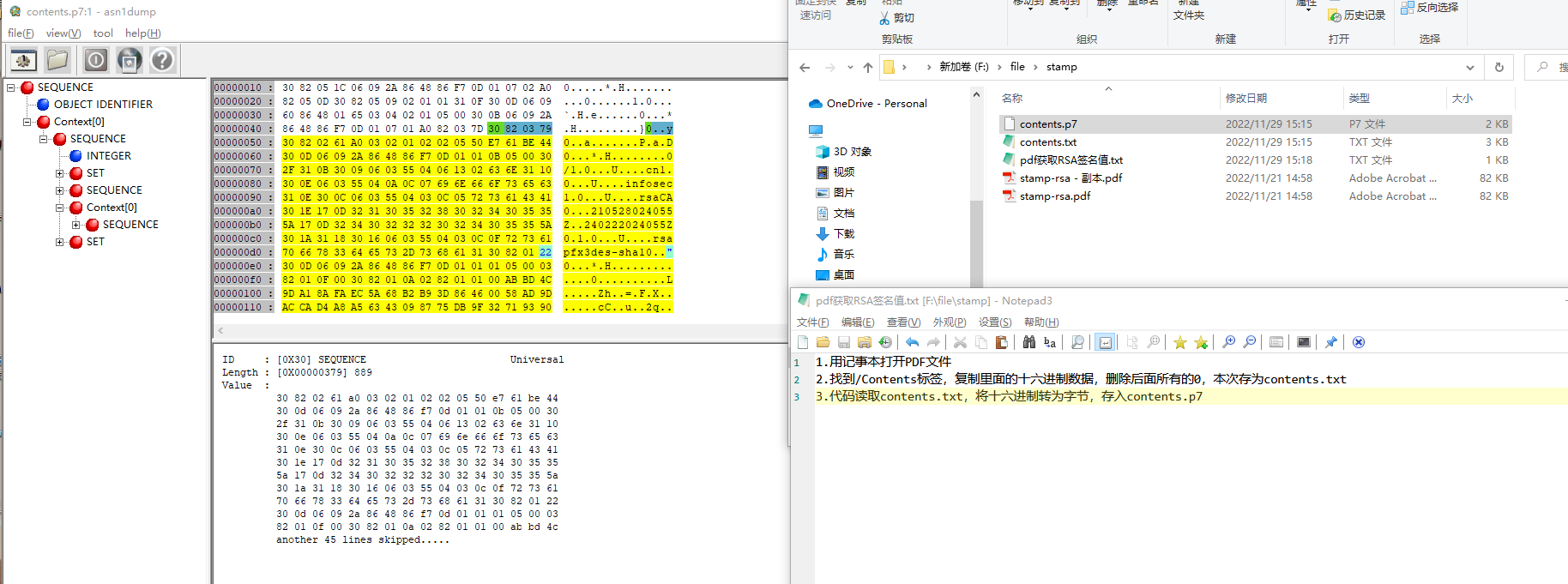The image size is (1568, 584).
Task: Click 历史记录 button in Explorer ribbon
Action: 1357,15
